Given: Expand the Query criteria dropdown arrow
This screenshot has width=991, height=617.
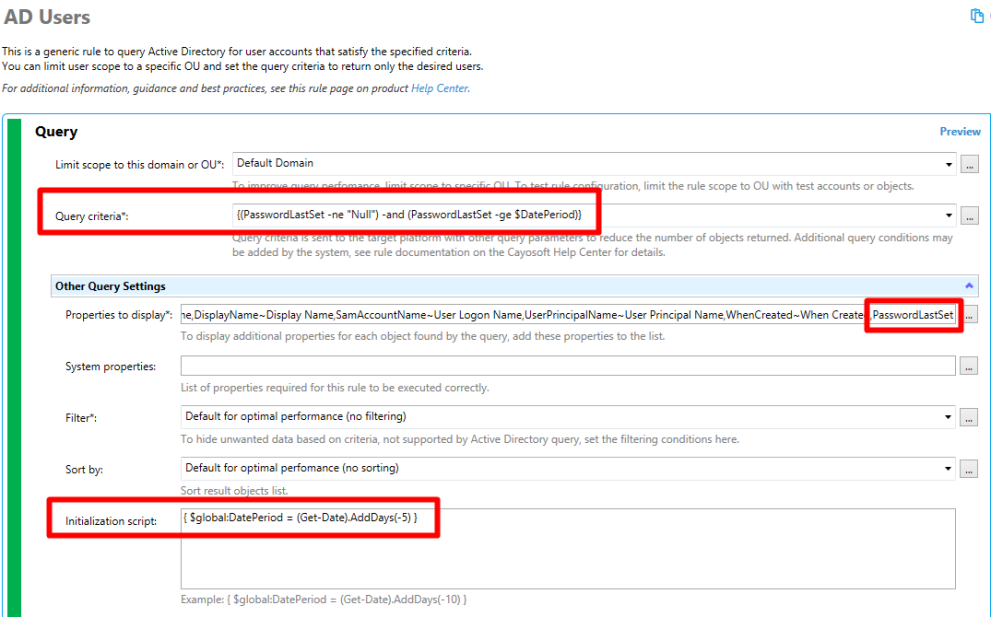Looking at the screenshot, I should click(x=948, y=216).
